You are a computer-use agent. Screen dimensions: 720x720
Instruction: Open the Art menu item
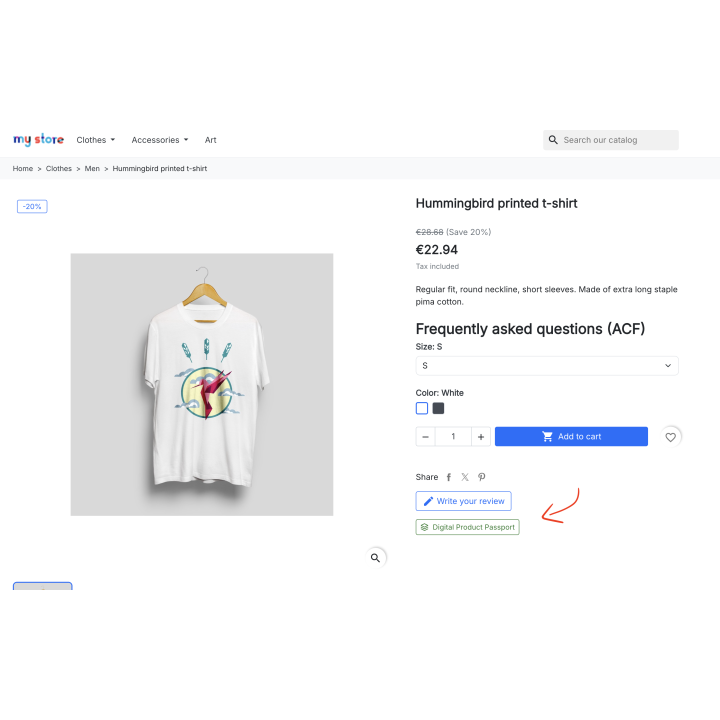[211, 140]
